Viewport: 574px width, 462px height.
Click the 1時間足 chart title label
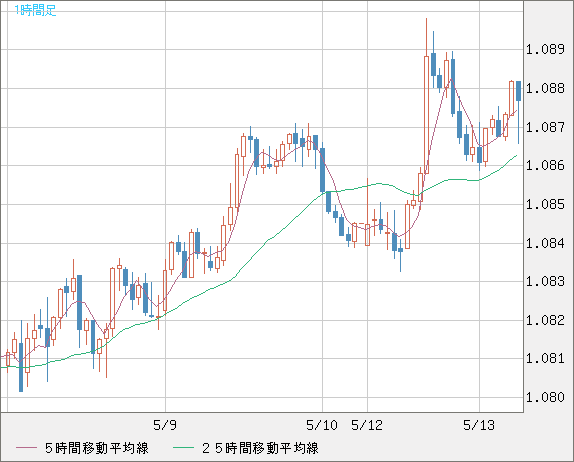pyautogui.click(x=35, y=10)
